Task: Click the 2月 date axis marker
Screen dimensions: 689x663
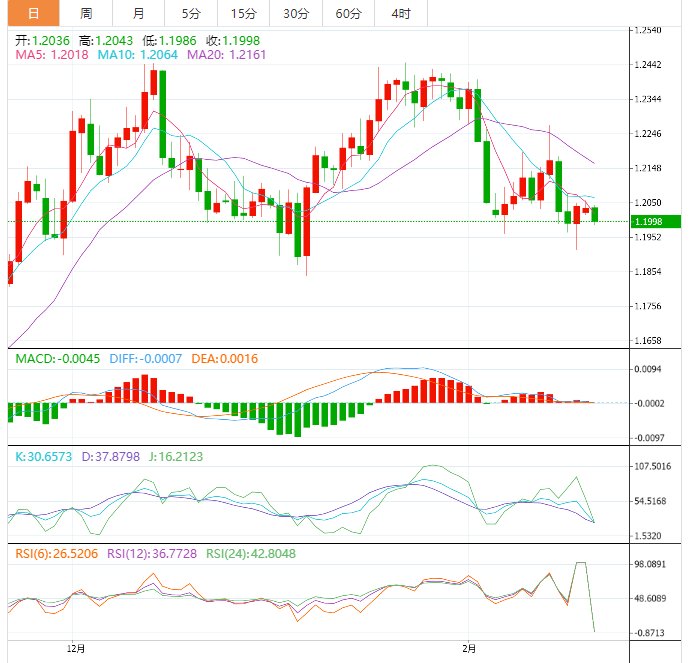Action: pyautogui.click(x=469, y=649)
